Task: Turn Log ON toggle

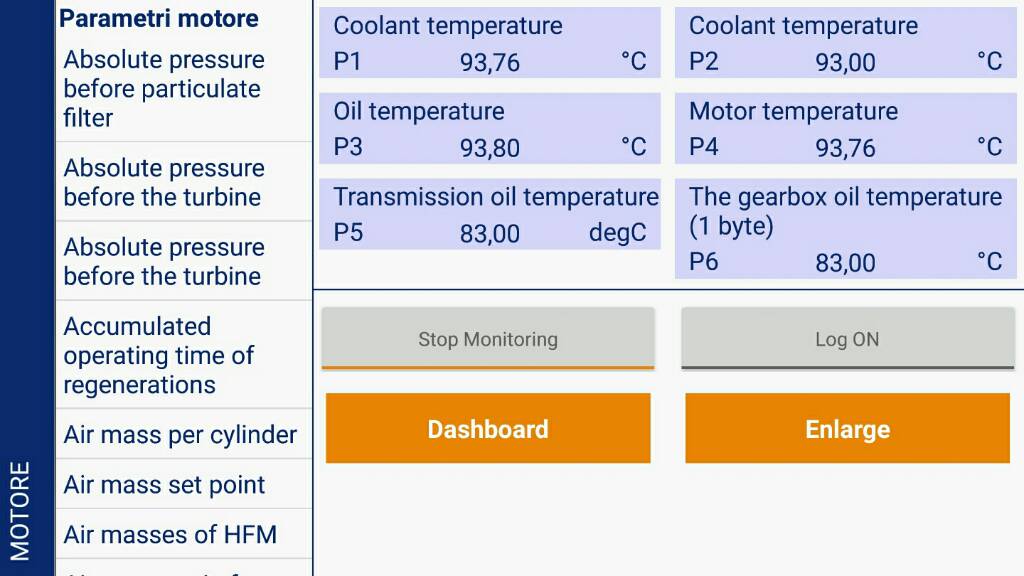Action: click(x=848, y=339)
